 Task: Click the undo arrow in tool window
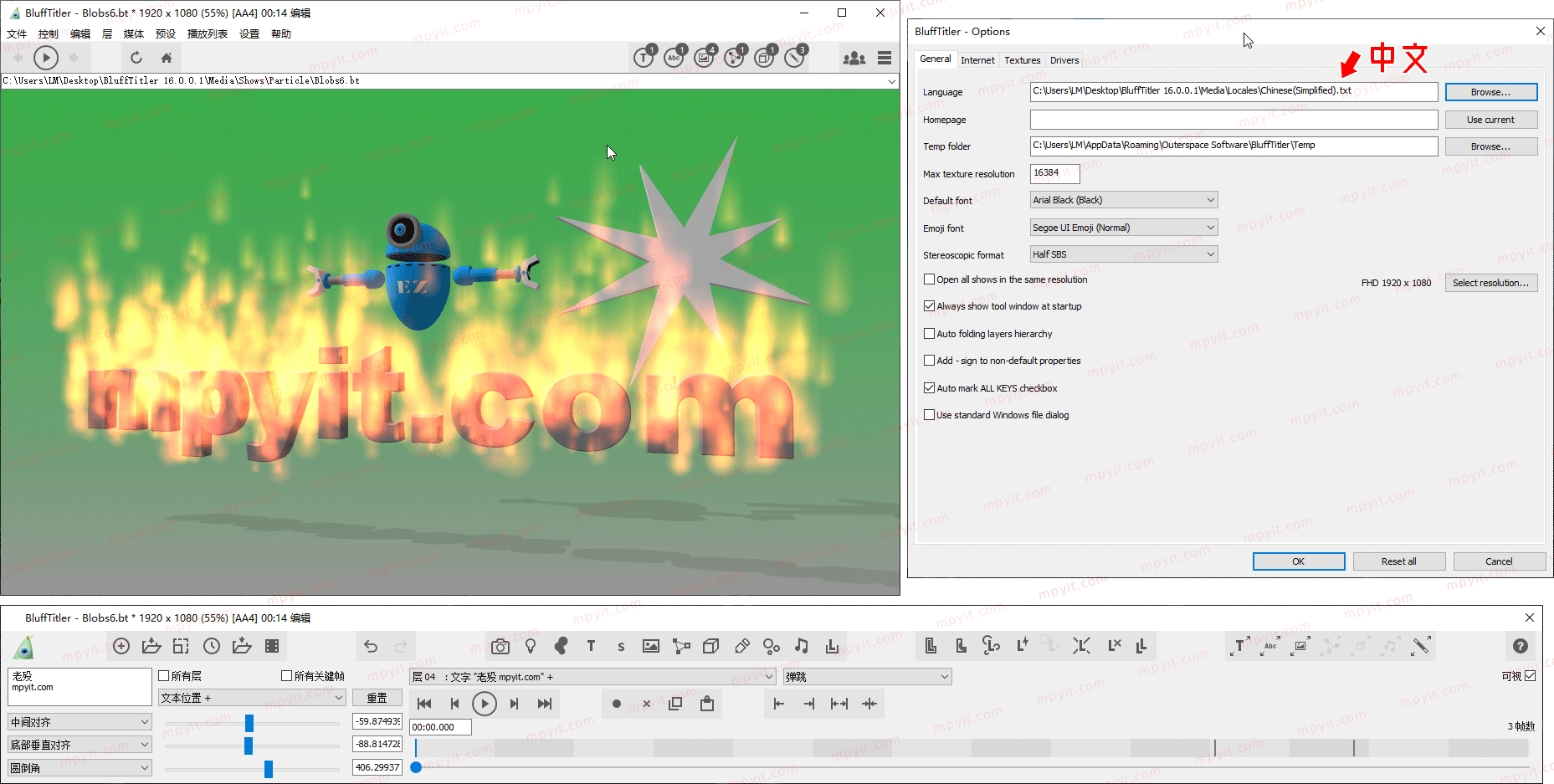tap(371, 646)
